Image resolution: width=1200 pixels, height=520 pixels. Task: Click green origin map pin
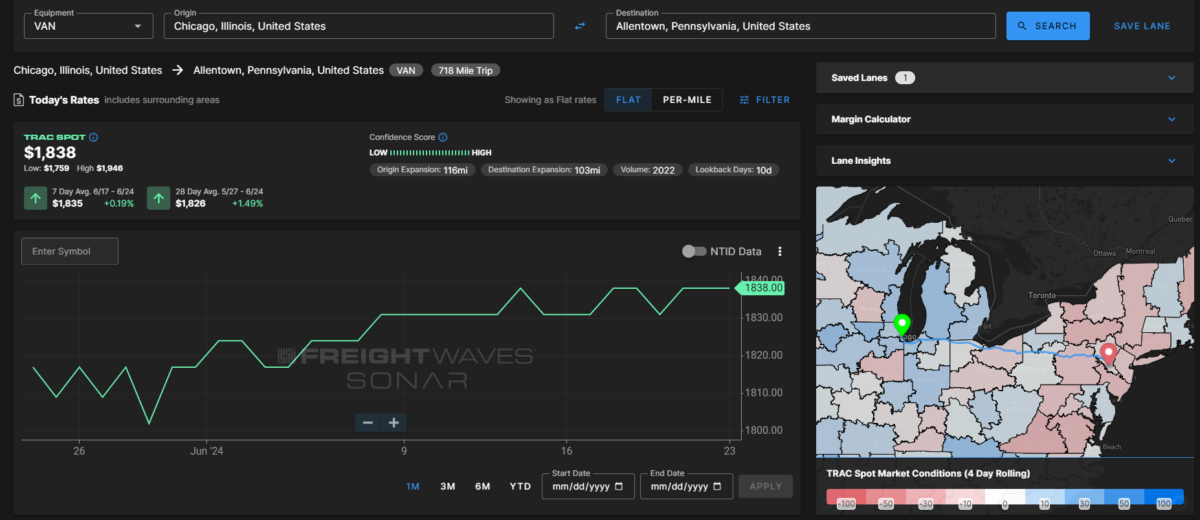tap(902, 325)
